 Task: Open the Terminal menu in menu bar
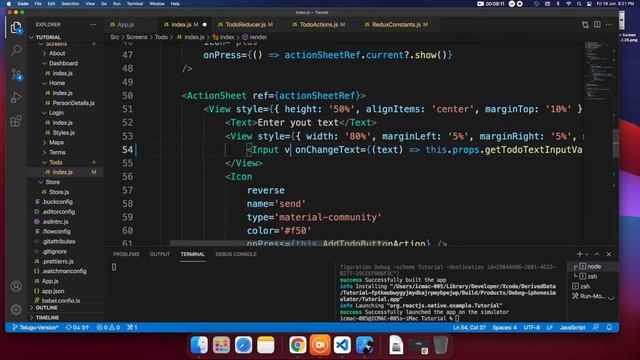135,4
